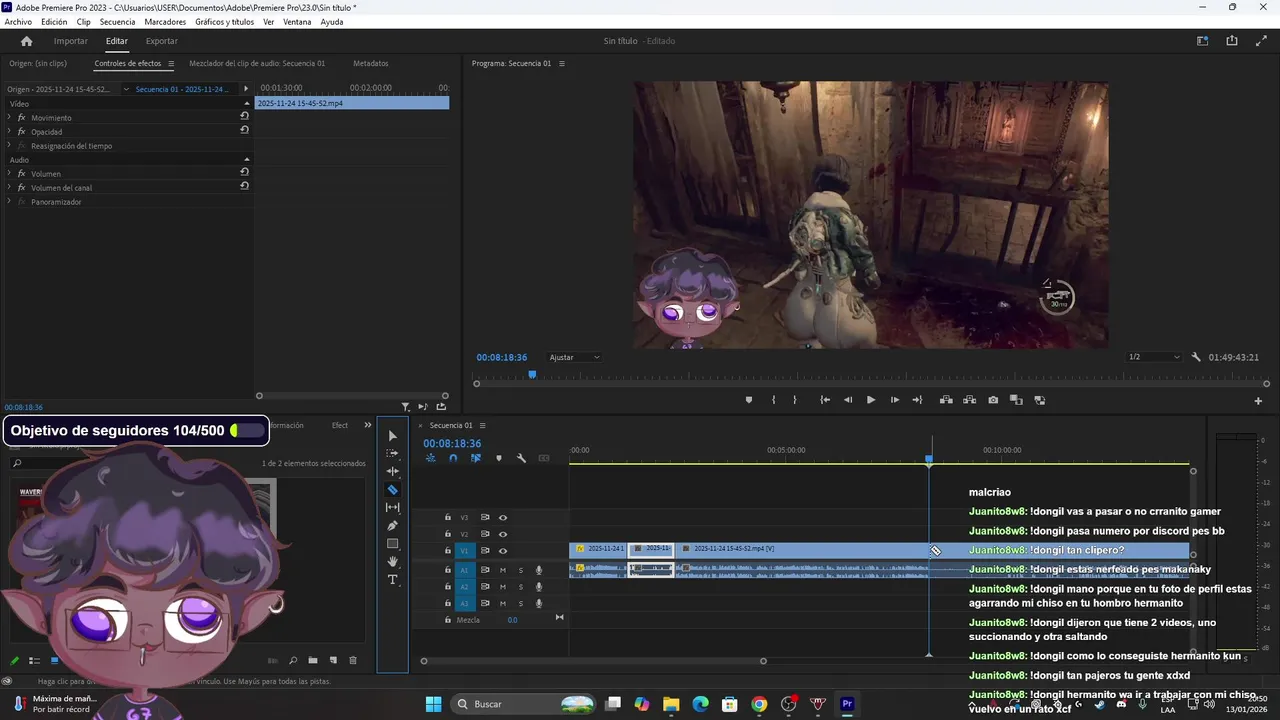Open timeline display settings wrench
The image size is (1280, 720).
[x=521, y=458]
